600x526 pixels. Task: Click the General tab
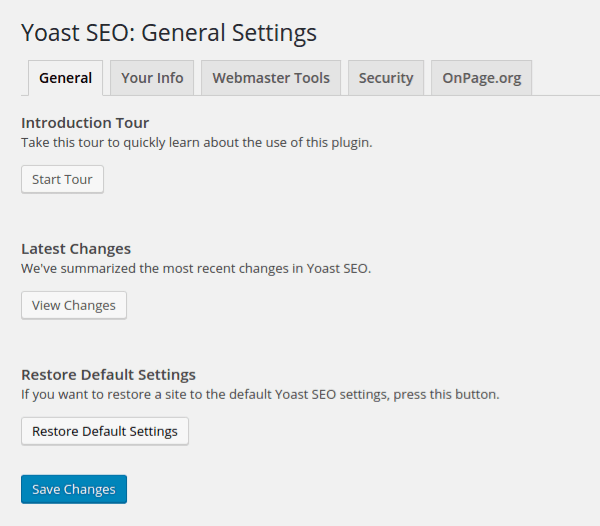66,78
